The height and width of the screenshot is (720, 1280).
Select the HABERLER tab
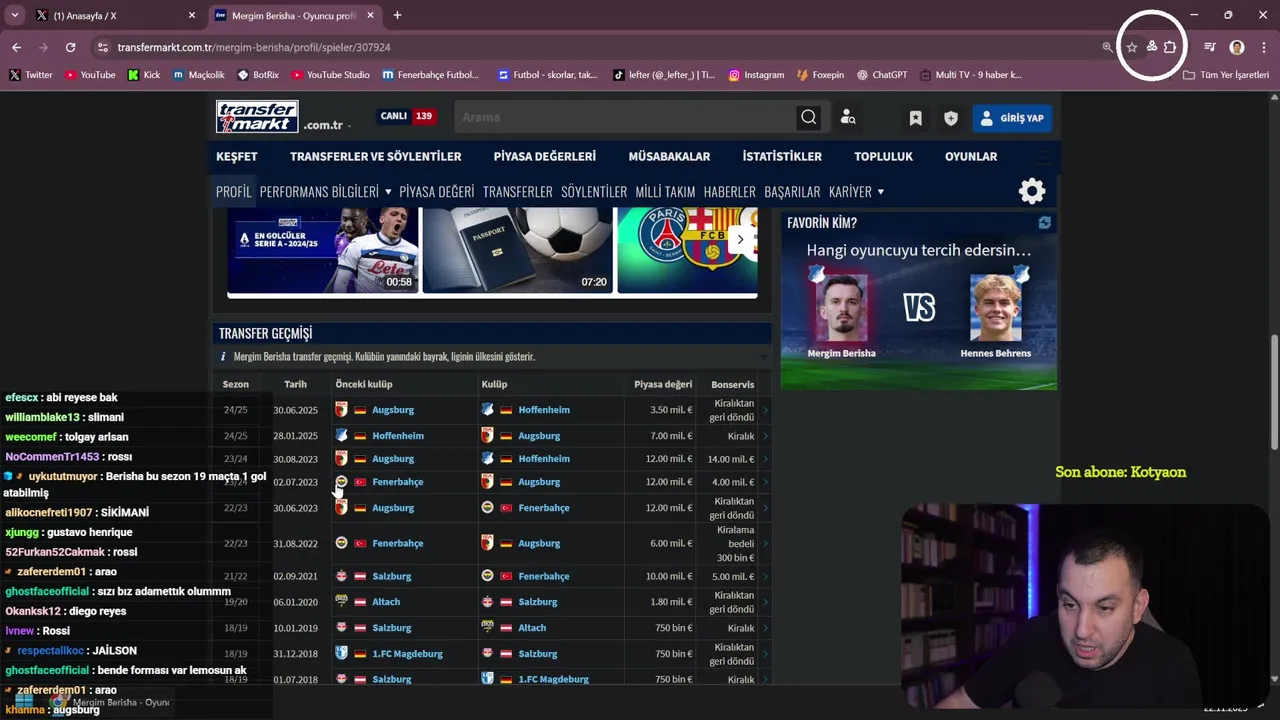point(730,191)
